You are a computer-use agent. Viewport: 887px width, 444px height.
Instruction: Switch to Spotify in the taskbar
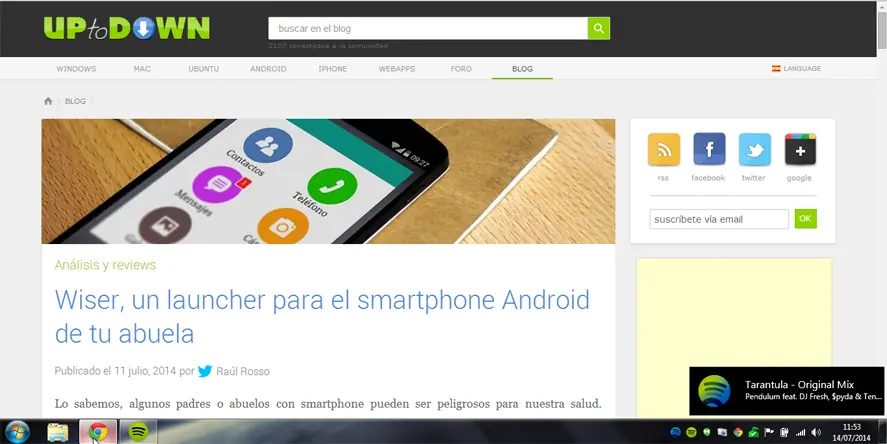pyautogui.click(x=138, y=432)
